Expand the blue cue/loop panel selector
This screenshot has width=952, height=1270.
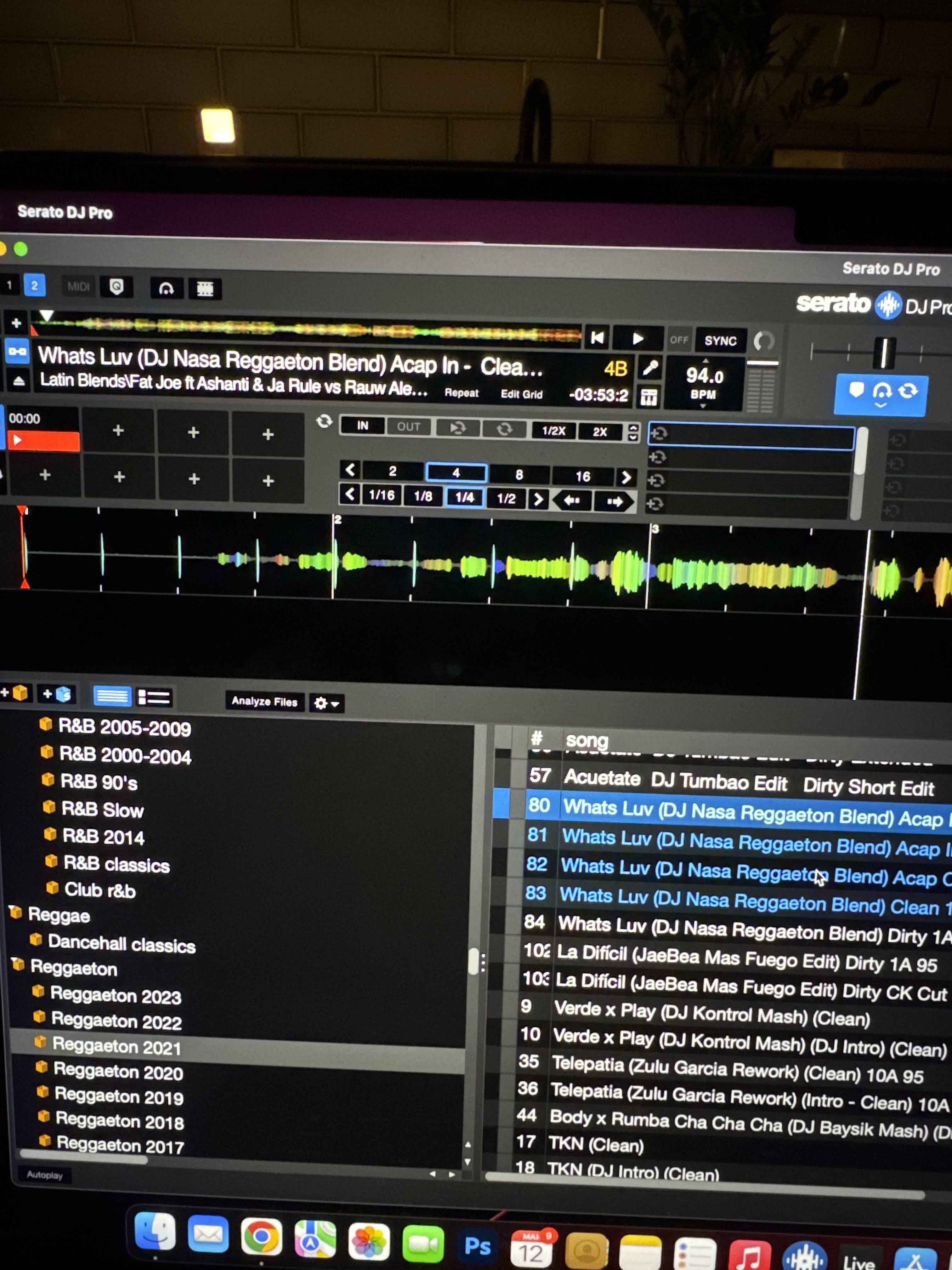tap(880, 395)
